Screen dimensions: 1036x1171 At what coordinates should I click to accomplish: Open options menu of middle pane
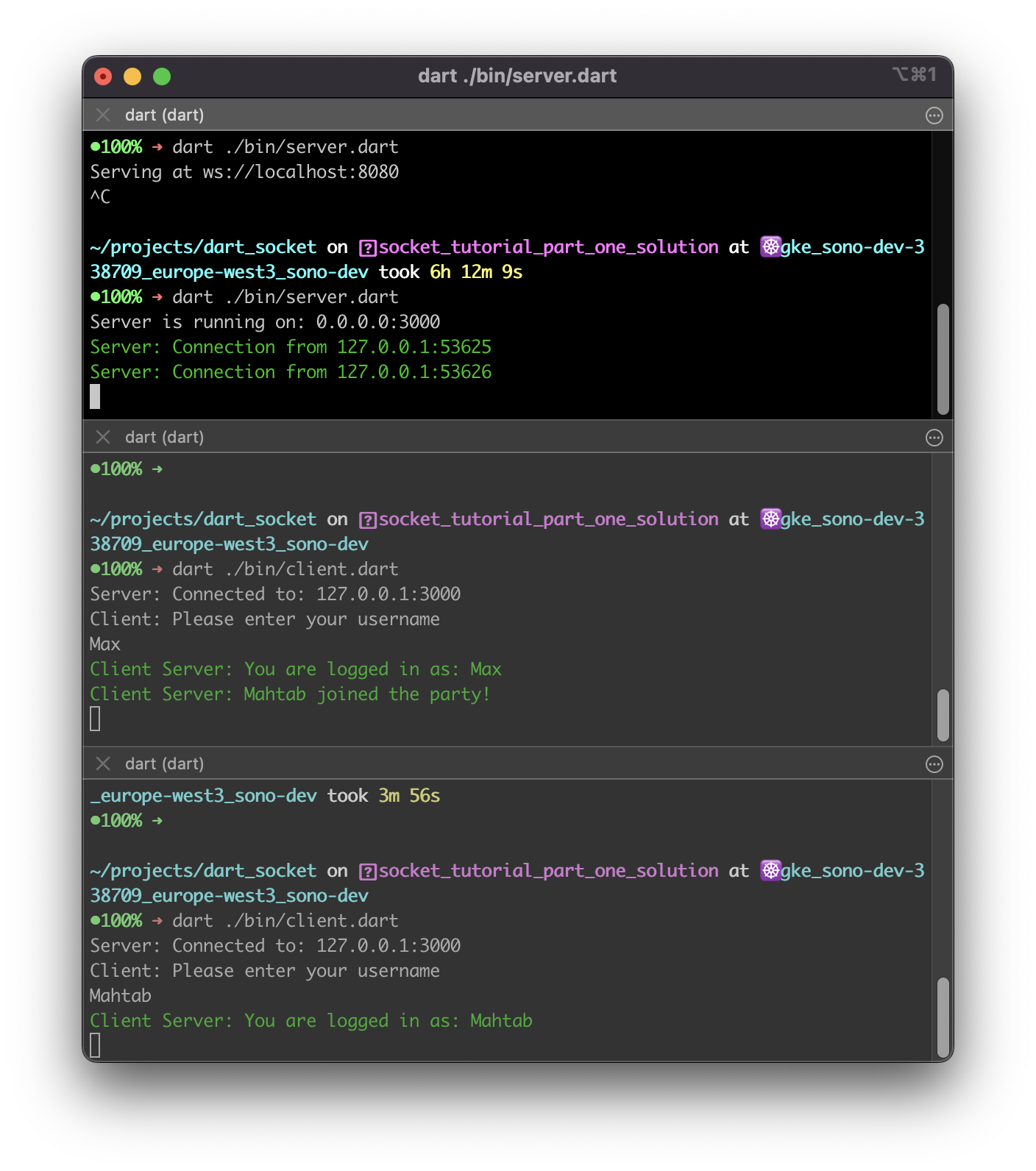coord(934,438)
